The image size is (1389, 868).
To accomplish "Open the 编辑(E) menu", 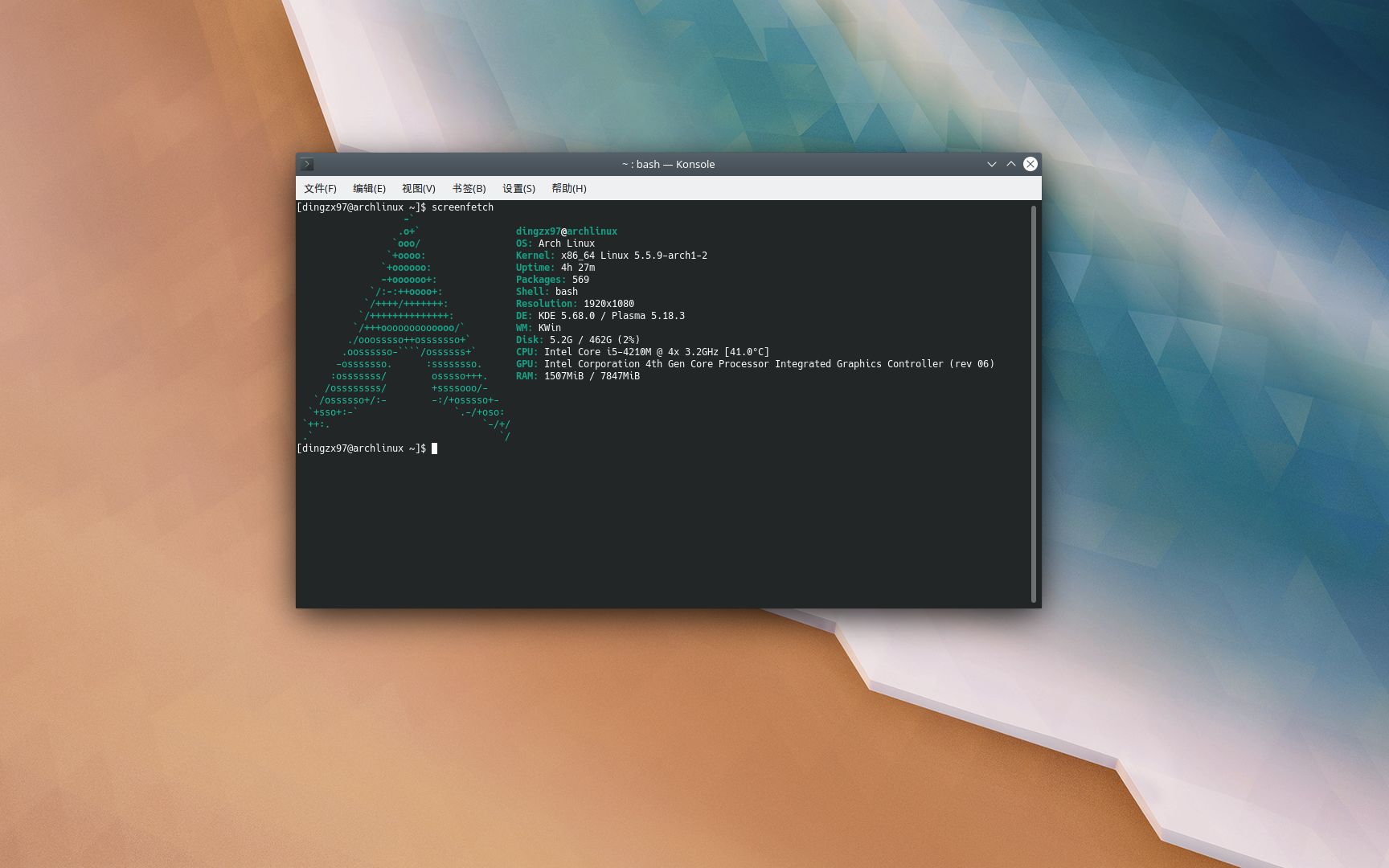I will (x=369, y=188).
